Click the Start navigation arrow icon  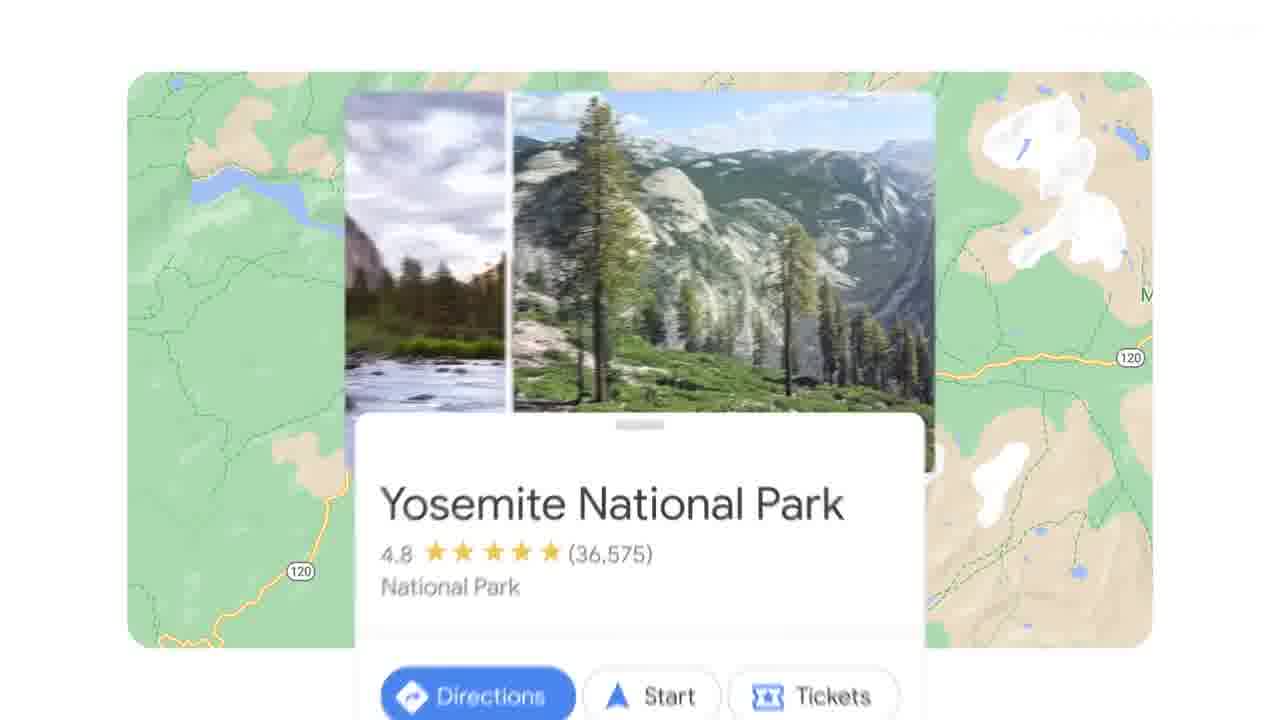coord(618,696)
